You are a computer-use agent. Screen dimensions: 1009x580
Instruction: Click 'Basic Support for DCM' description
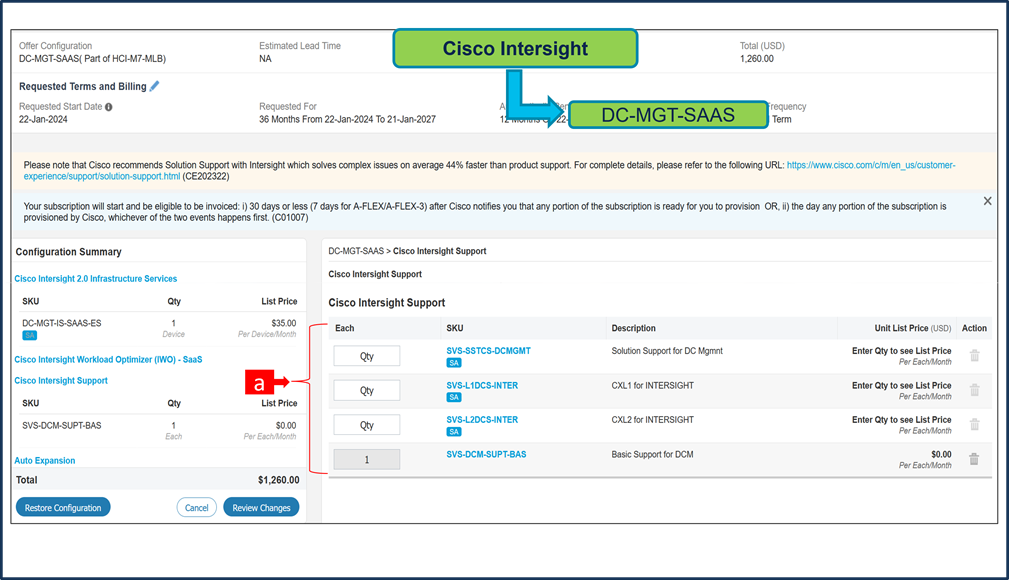coord(653,454)
